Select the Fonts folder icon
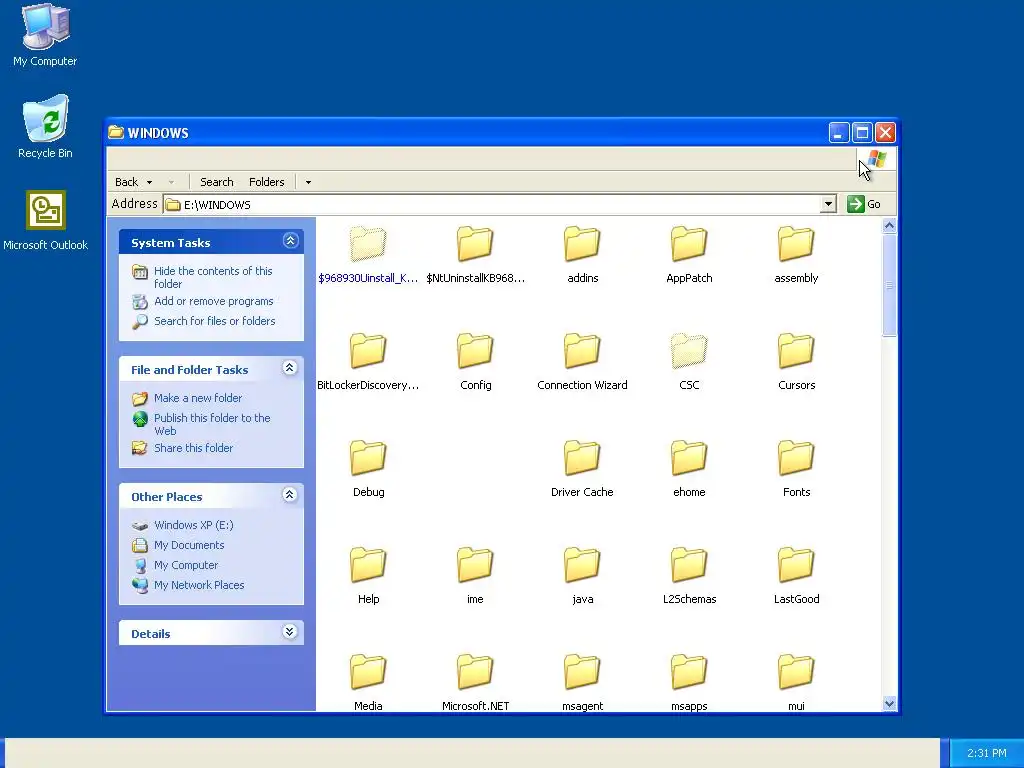The height and width of the screenshot is (768, 1024). coord(796,458)
